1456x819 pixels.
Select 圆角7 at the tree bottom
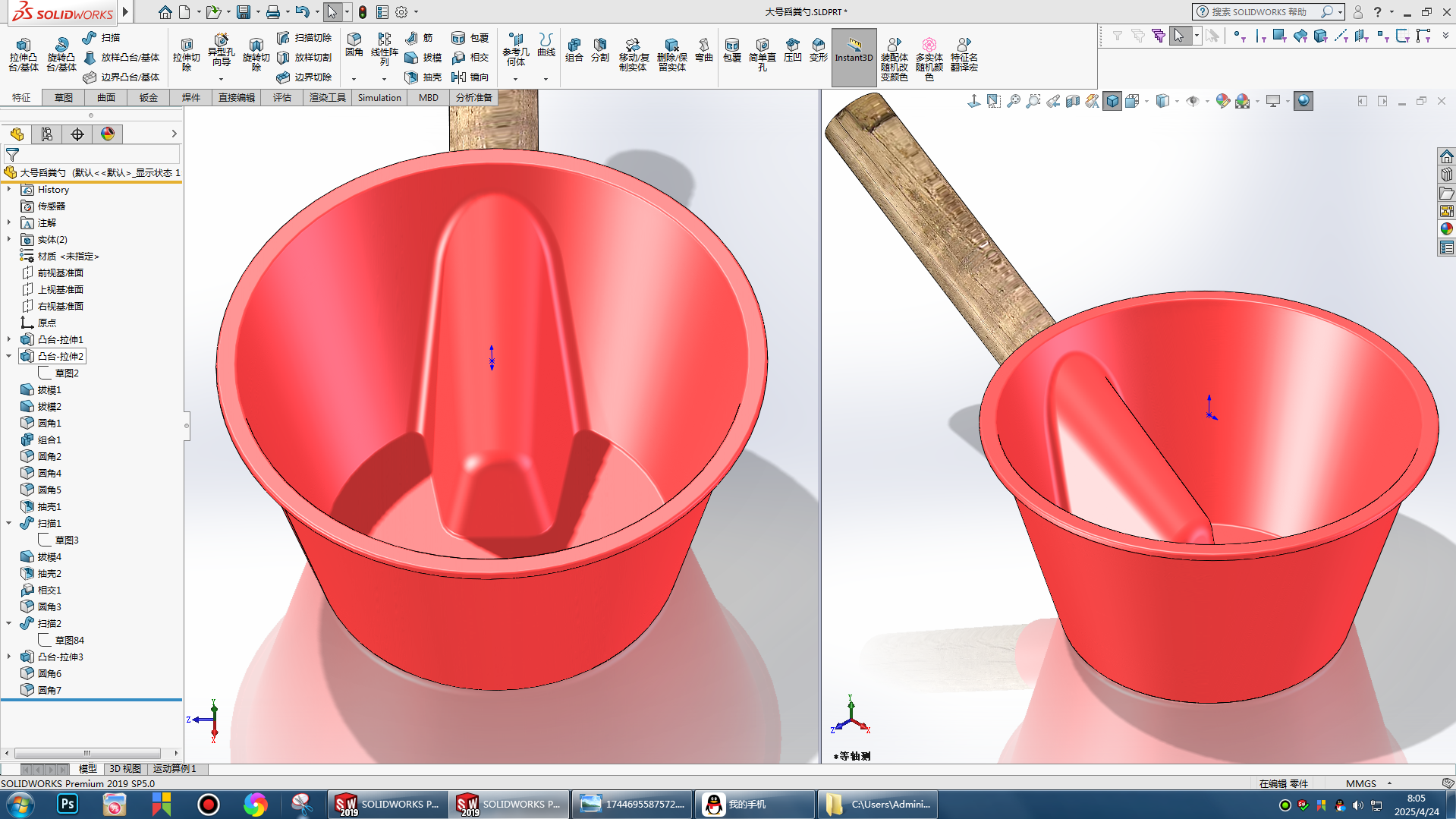49,691
